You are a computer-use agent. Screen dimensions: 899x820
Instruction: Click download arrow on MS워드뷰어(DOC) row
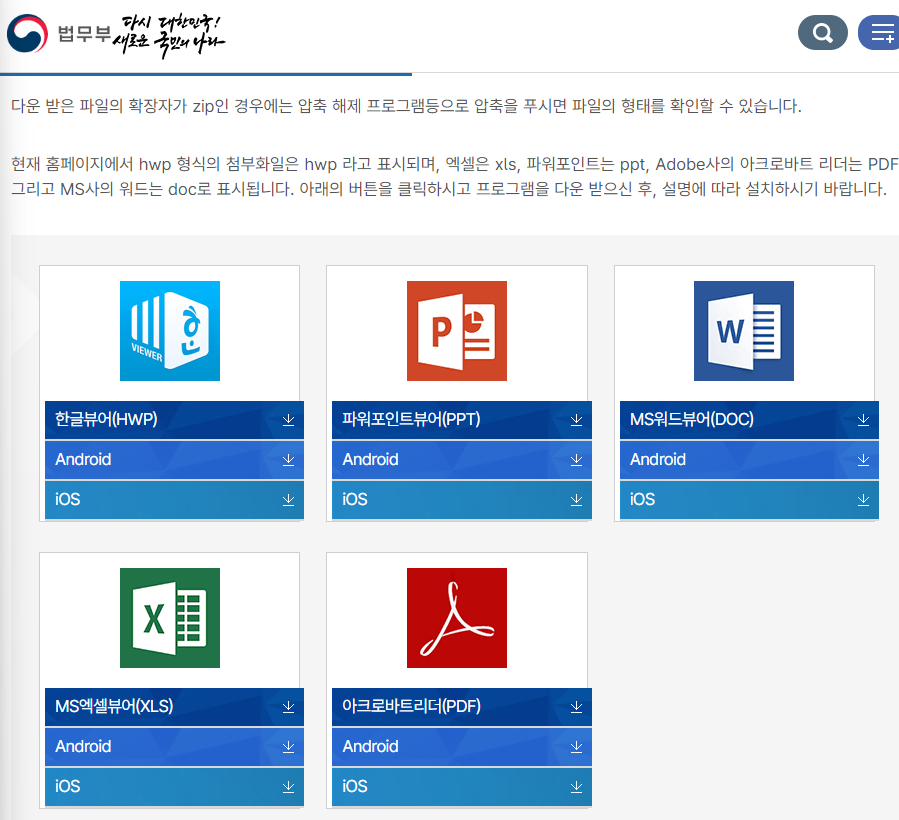pos(863,420)
